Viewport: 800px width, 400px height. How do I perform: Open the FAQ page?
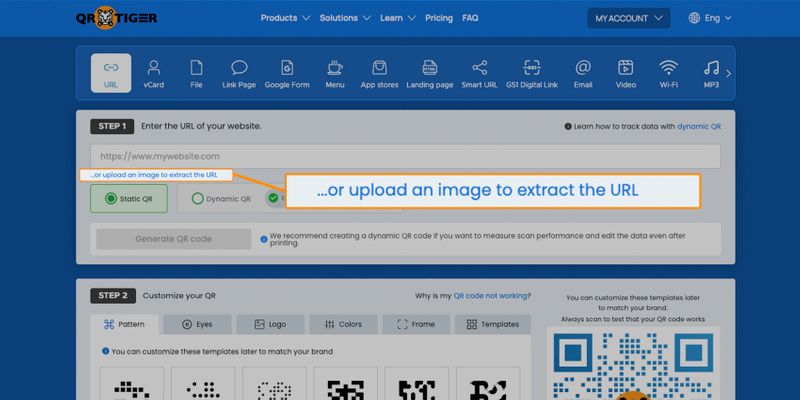coord(470,18)
